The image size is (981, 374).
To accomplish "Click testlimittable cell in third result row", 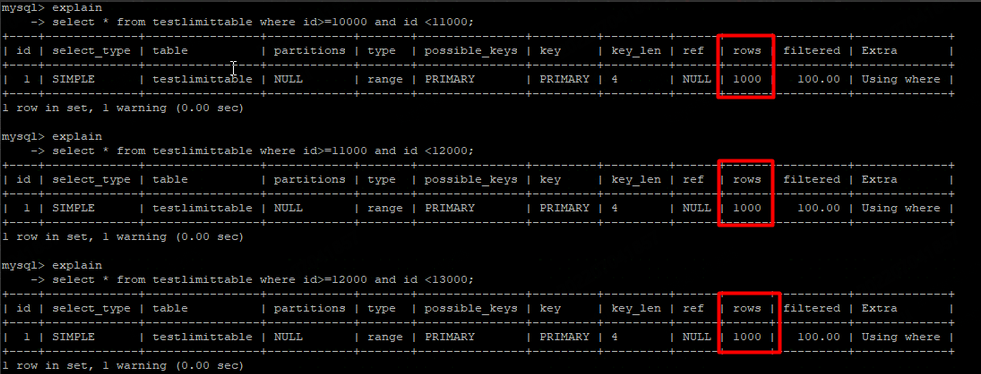I will pyautogui.click(x=203, y=337).
